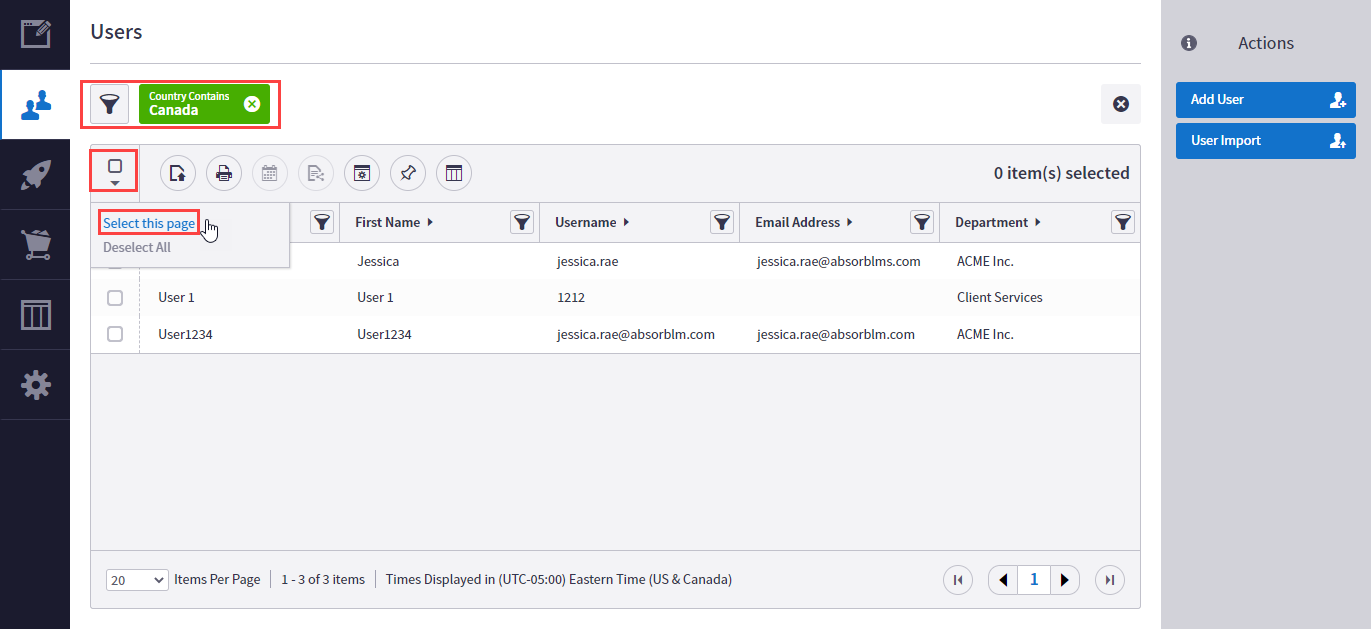Click the User Import button
The image size is (1371, 629).
point(1265,140)
